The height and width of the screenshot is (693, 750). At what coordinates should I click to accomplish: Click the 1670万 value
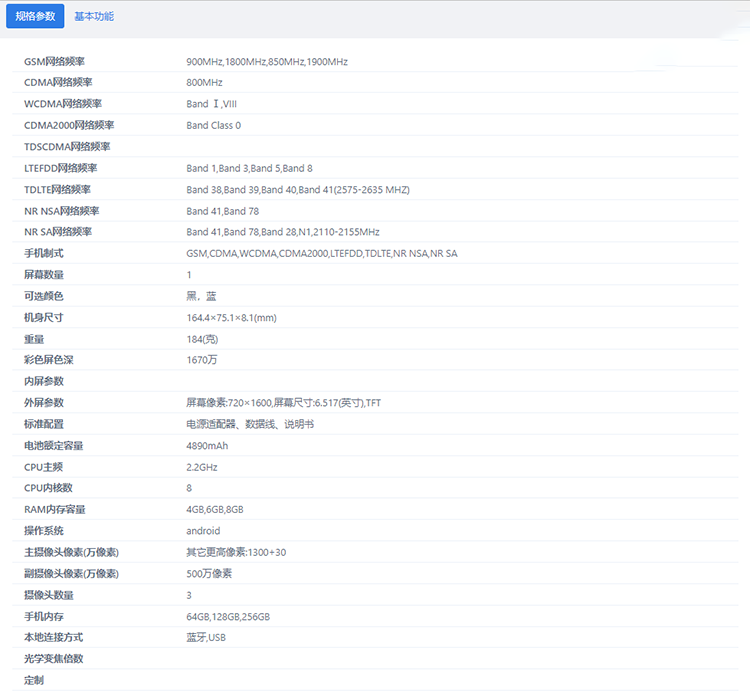coord(202,360)
